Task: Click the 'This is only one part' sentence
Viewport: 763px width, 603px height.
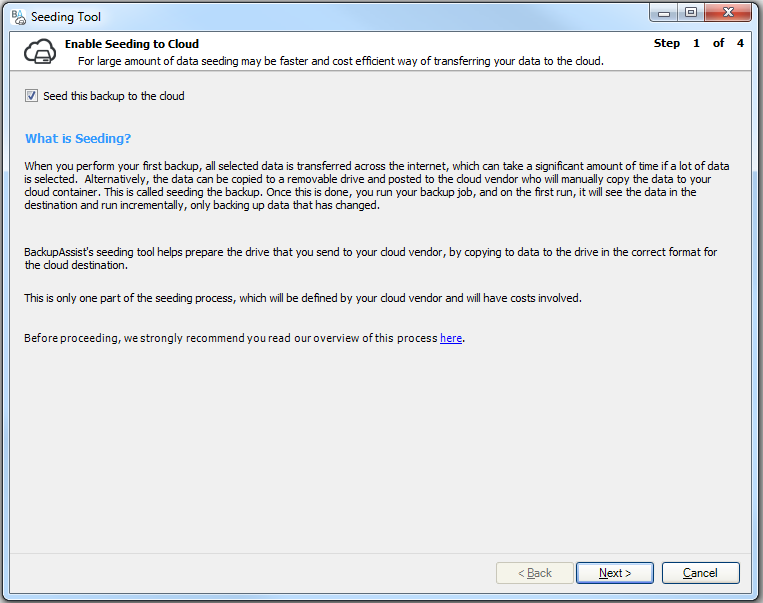Action: point(303,298)
